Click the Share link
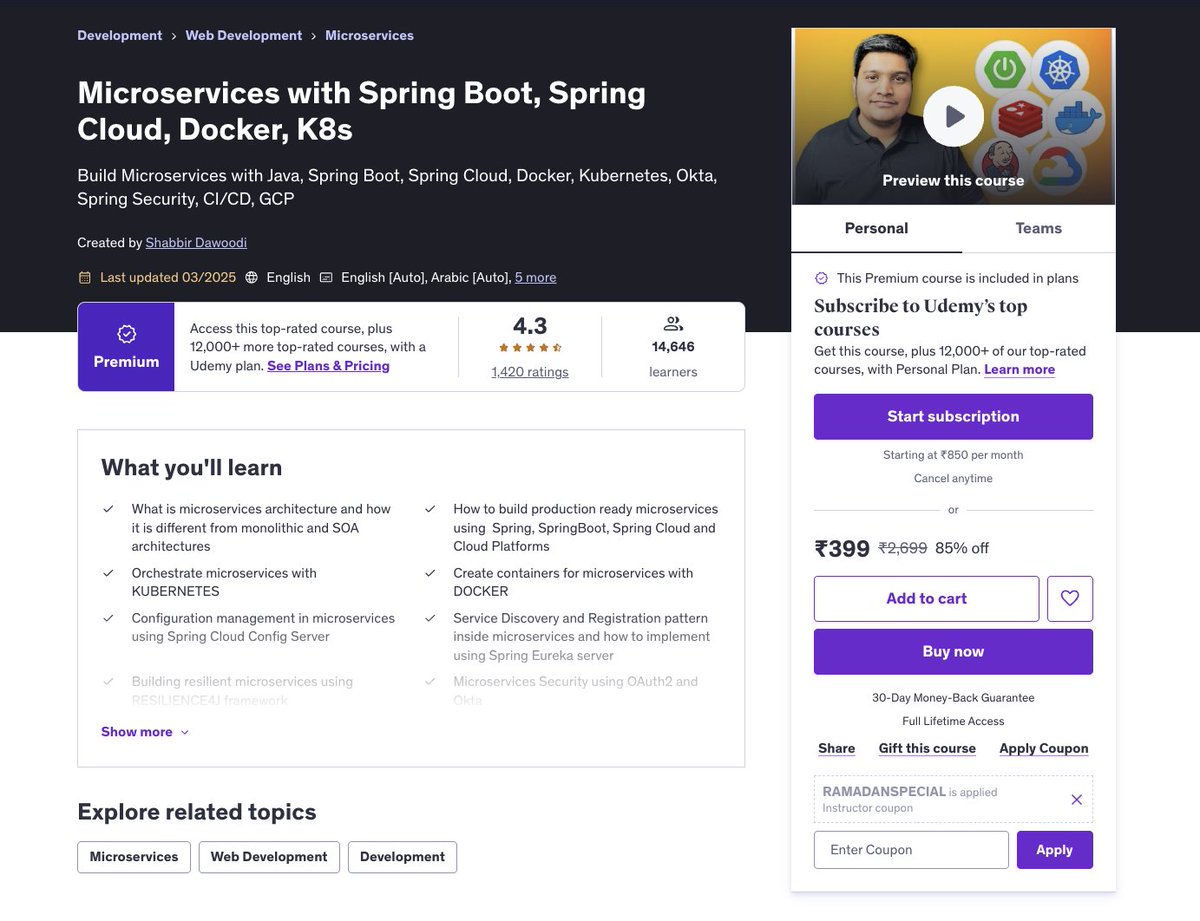The height and width of the screenshot is (921, 1200). [836, 748]
